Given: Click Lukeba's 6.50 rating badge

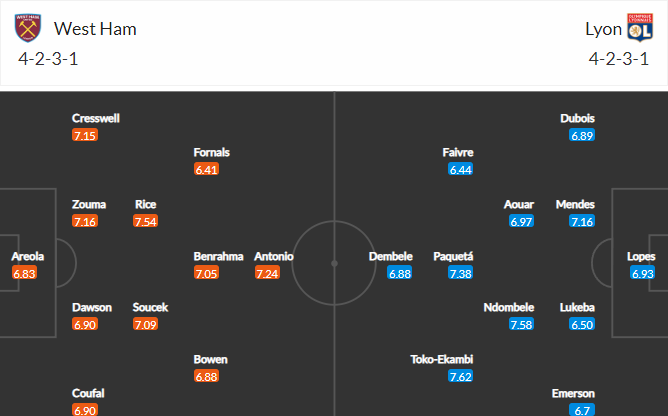Looking at the screenshot, I should click(583, 324).
